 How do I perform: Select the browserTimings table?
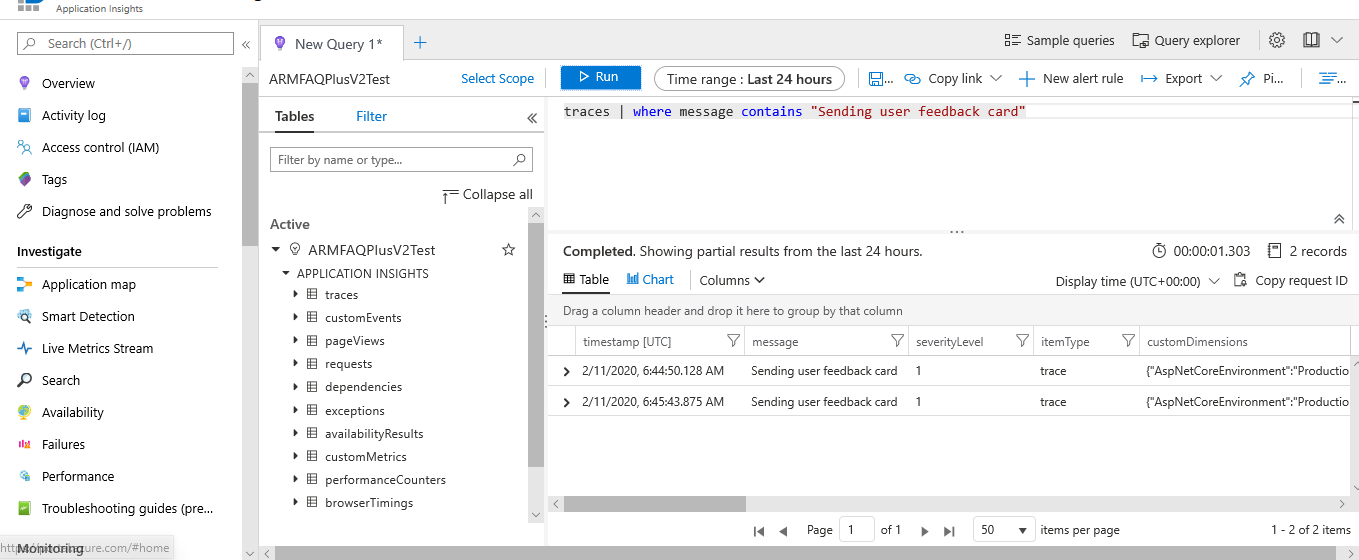(x=369, y=503)
